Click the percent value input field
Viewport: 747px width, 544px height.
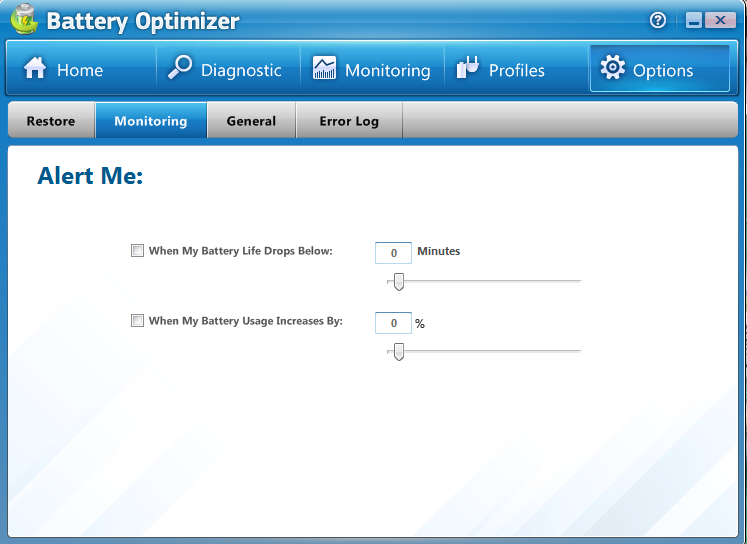click(x=394, y=323)
